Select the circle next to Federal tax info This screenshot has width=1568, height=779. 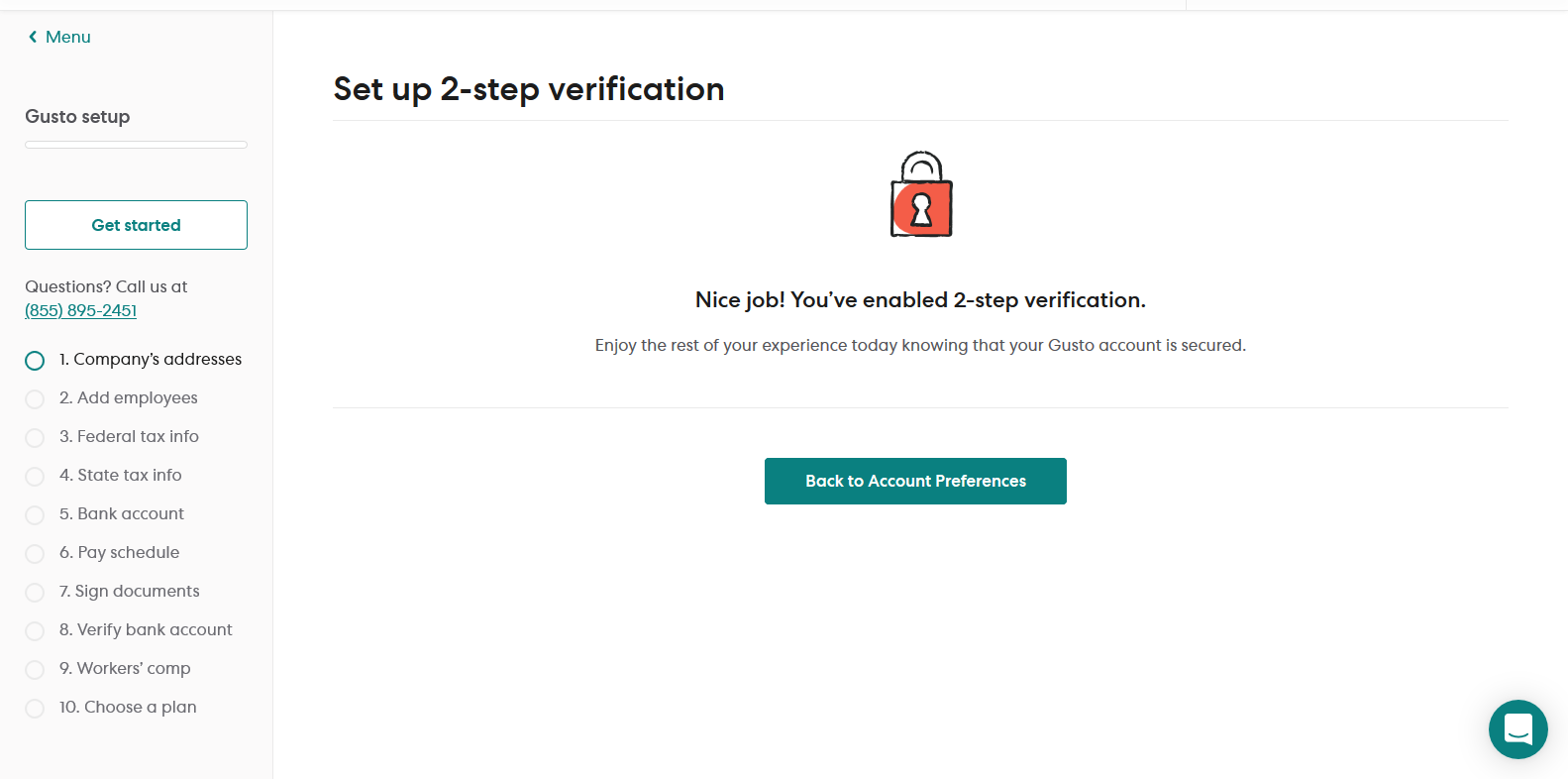35,438
